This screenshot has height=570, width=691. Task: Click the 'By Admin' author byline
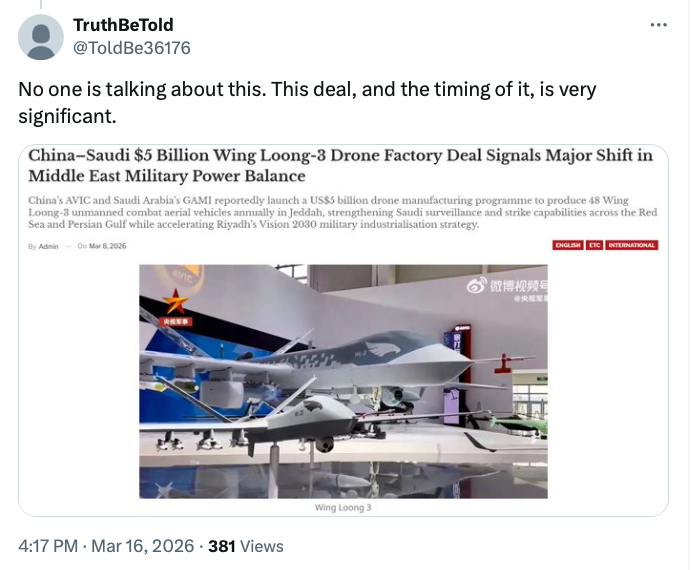pos(43,246)
